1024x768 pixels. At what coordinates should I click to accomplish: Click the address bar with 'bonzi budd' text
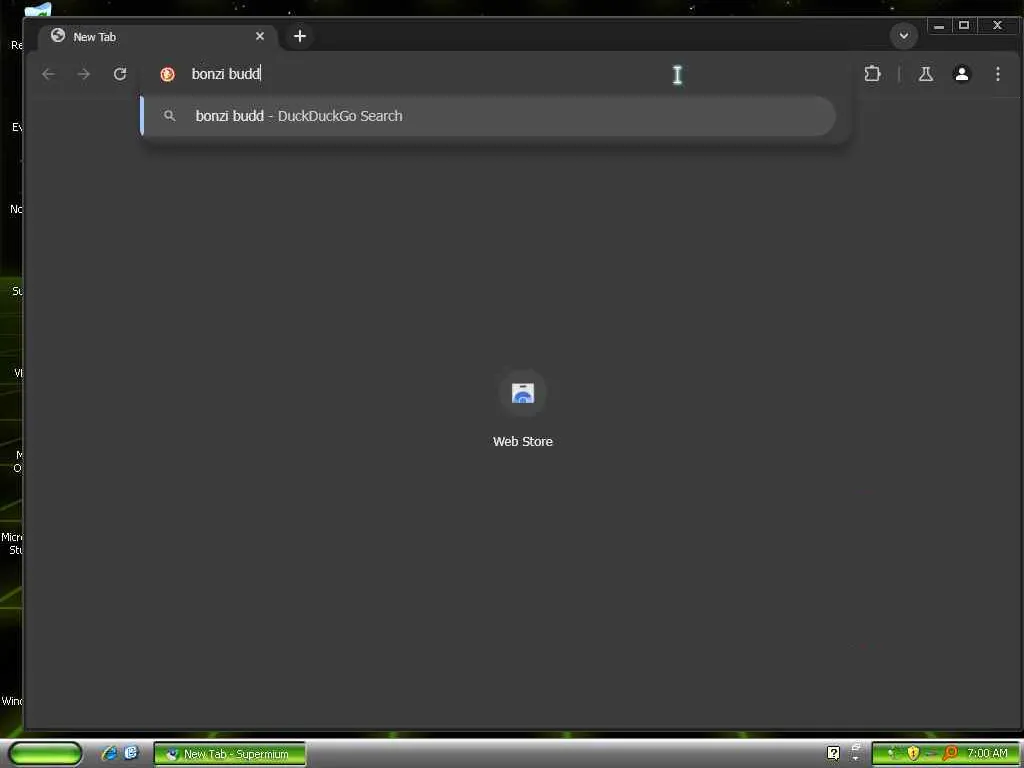[496, 74]
